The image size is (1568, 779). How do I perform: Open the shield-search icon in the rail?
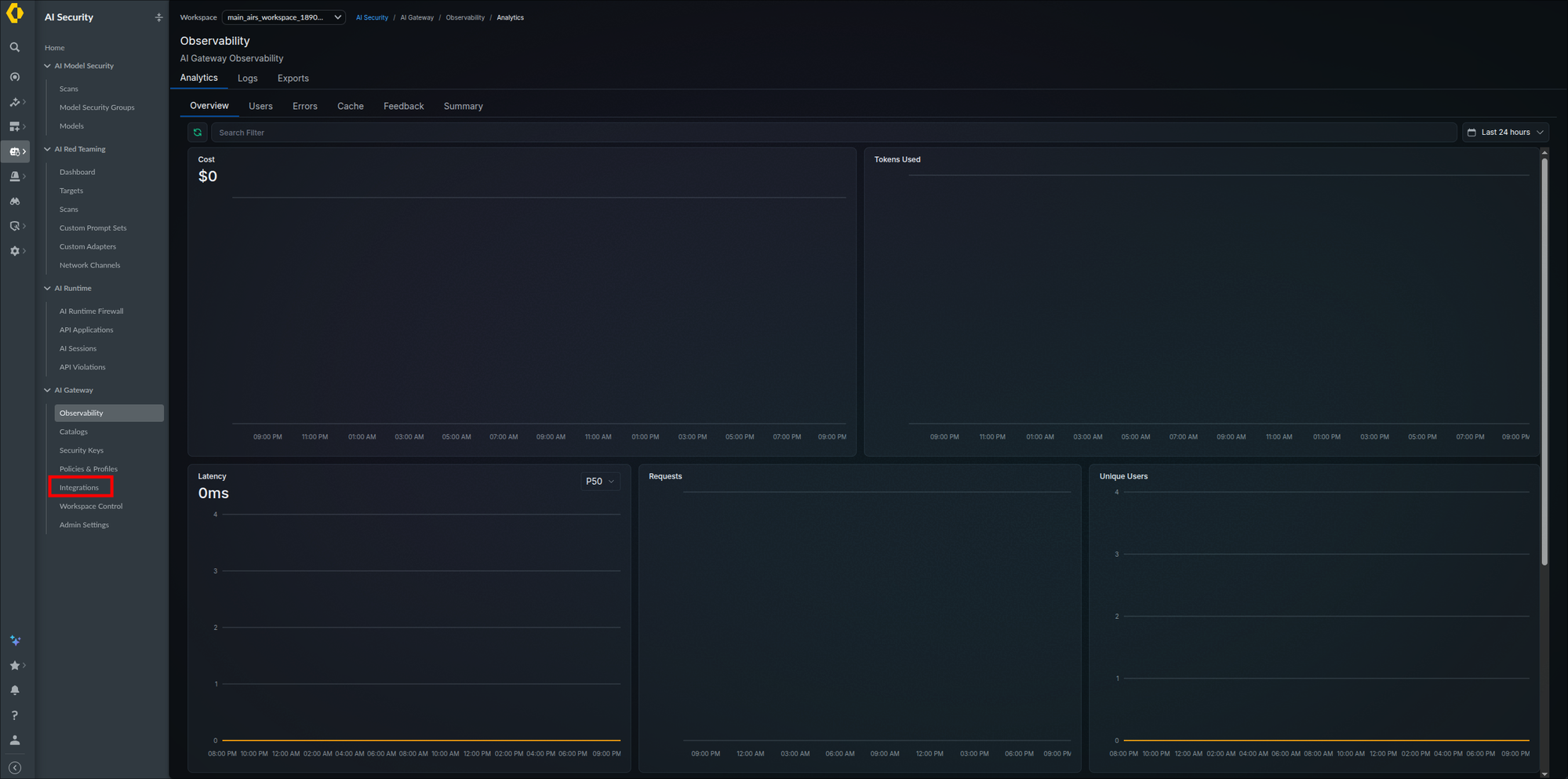tap(15, 226)
